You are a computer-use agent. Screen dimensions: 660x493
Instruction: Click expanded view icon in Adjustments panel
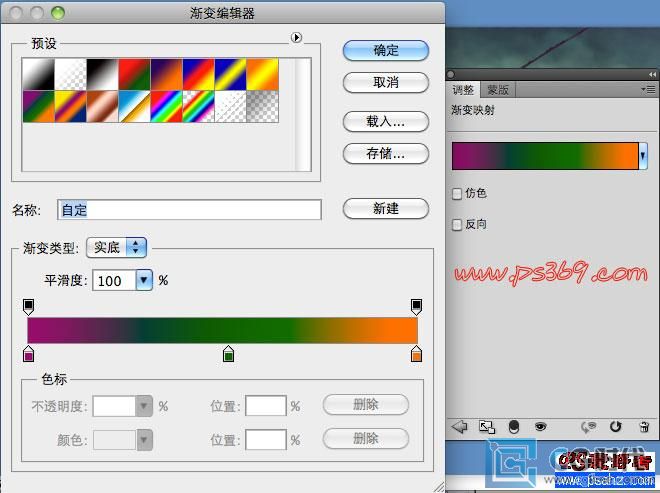click(487, 427)
